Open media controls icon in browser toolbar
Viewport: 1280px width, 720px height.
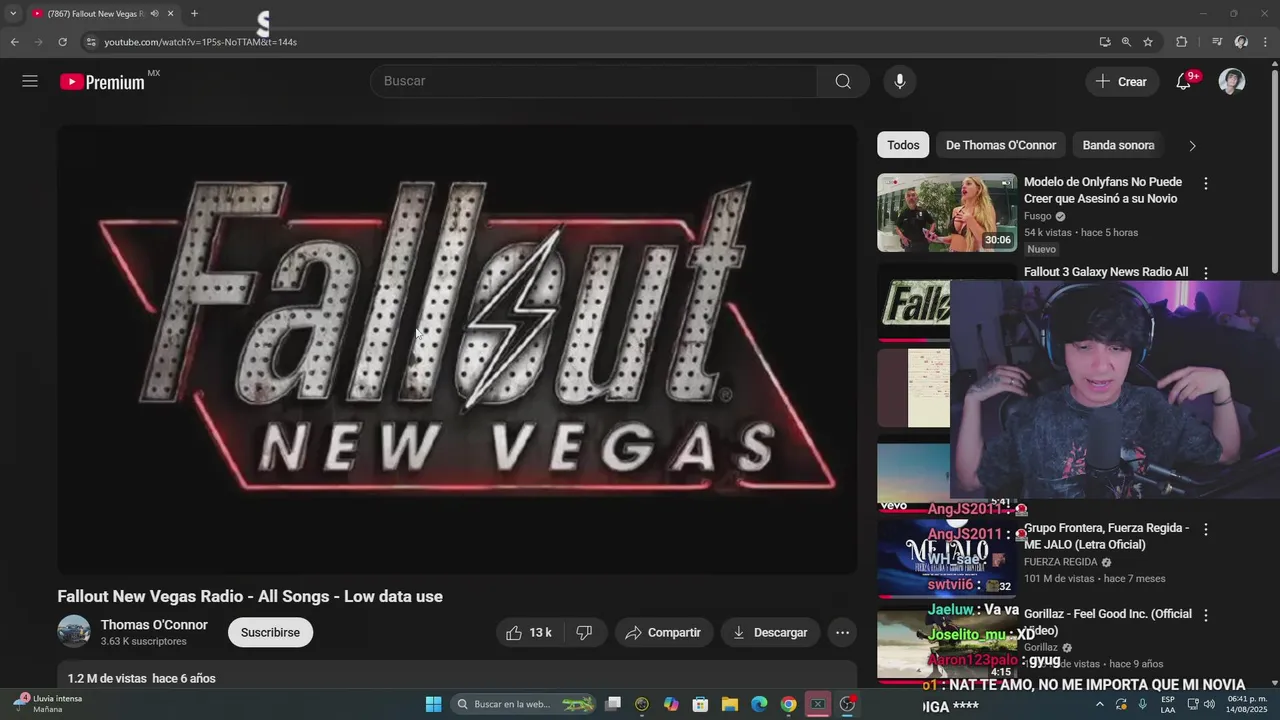[x=1217, y=42]
